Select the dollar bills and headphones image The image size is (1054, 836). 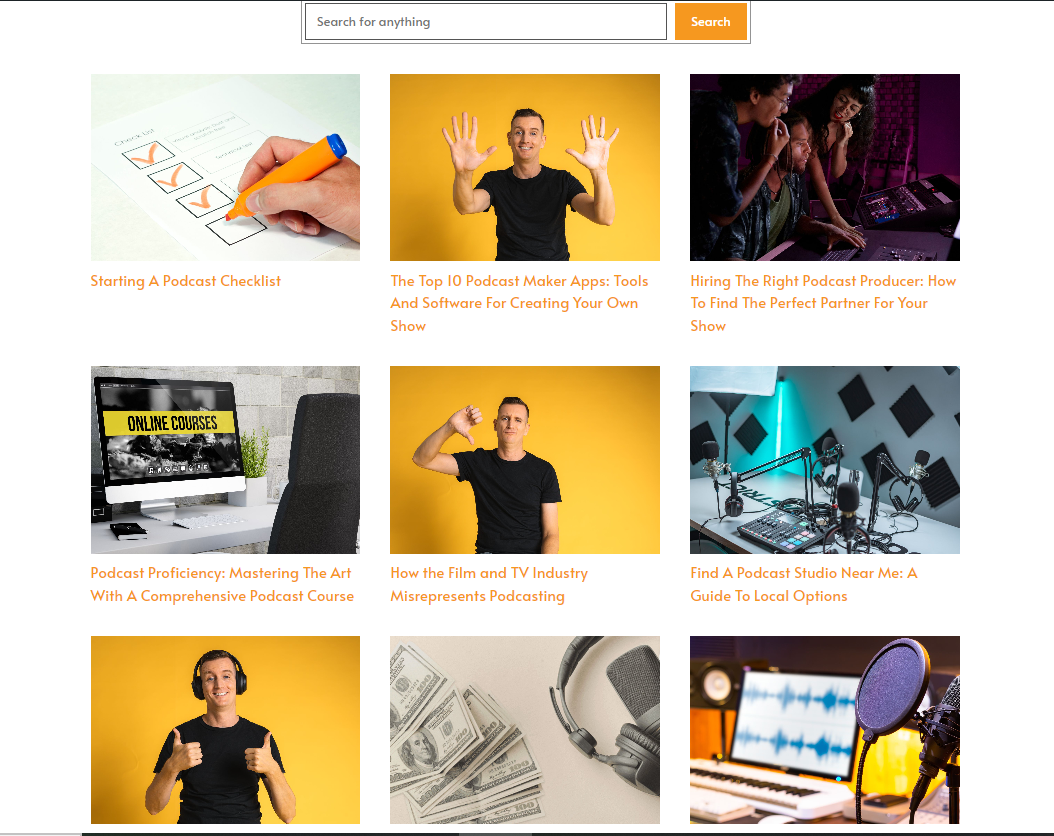(525, 730)
